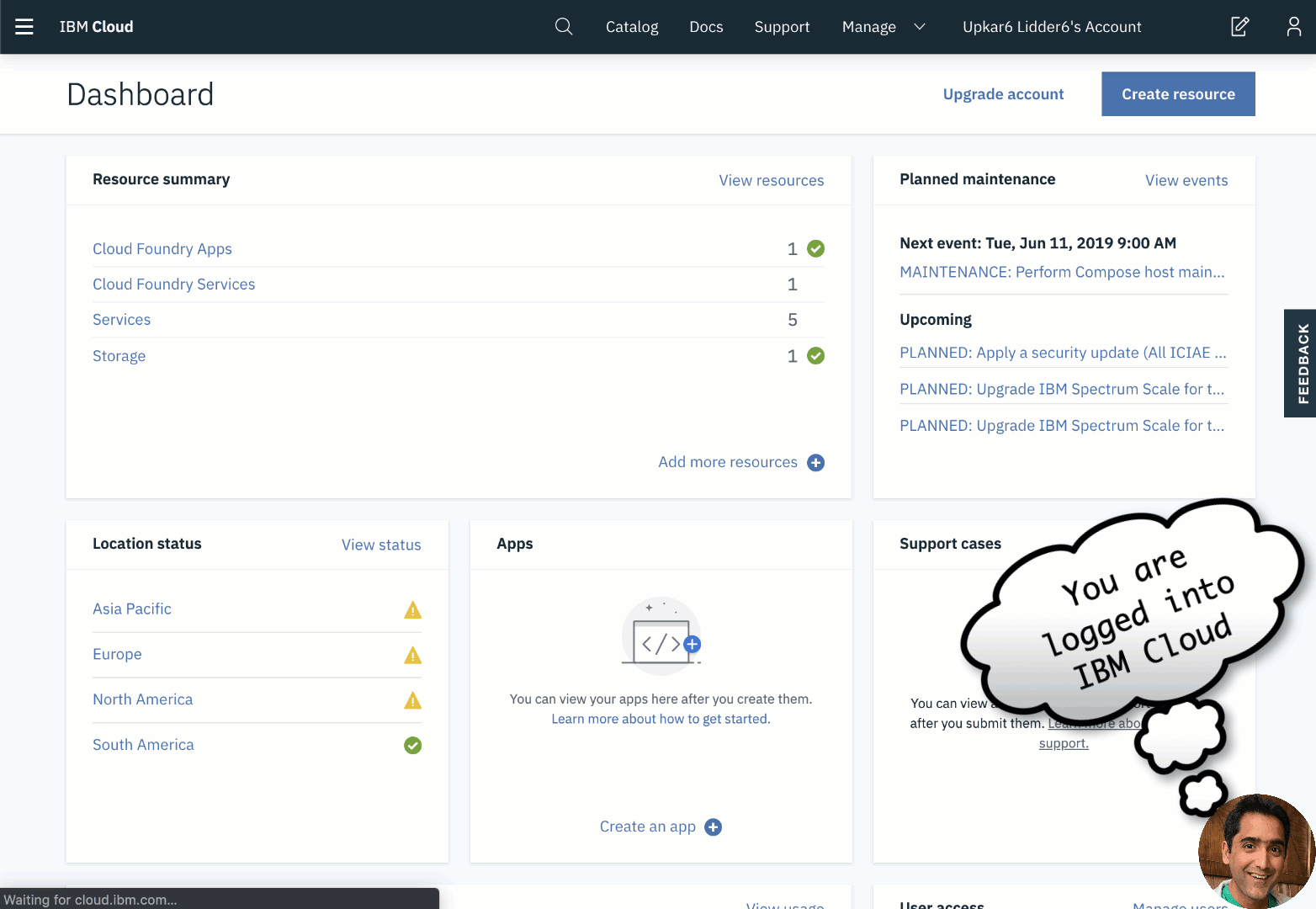This screenshot has width=1316, height=909.
Task: Click the Add more resources link
Action: pos(728,462)
